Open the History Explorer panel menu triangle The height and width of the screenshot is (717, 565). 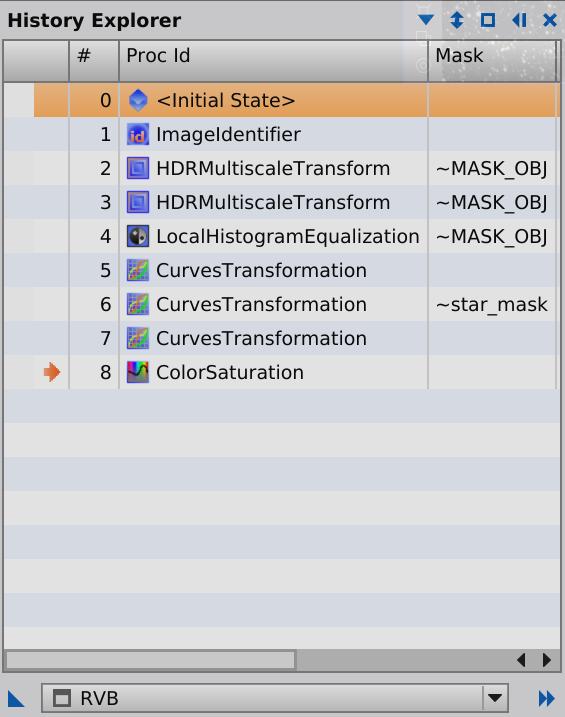(426, 20)
